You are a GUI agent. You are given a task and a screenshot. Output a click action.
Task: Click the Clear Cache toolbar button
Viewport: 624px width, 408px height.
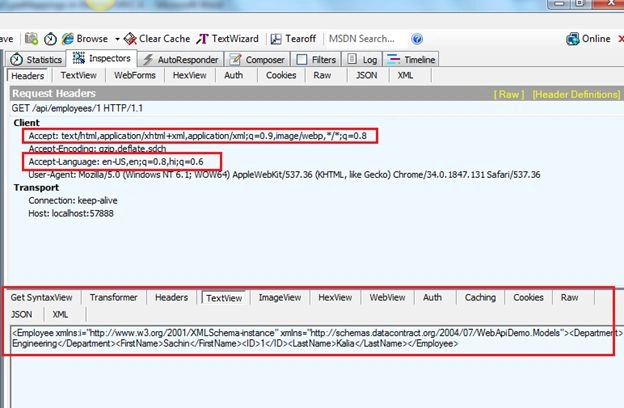point(157,39)
